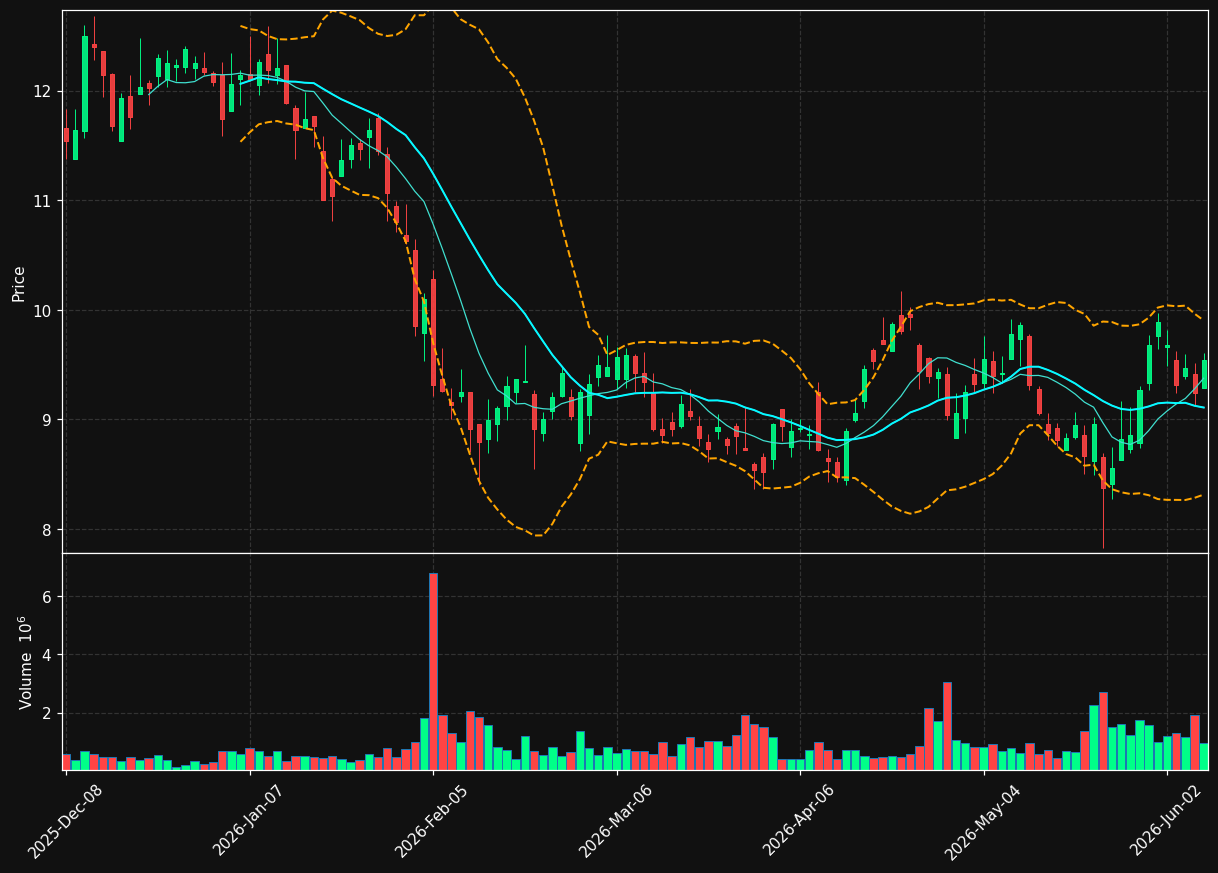The image size is (1218, 873).
Task: Click the volume tick label 2
Action: point(46,714)
